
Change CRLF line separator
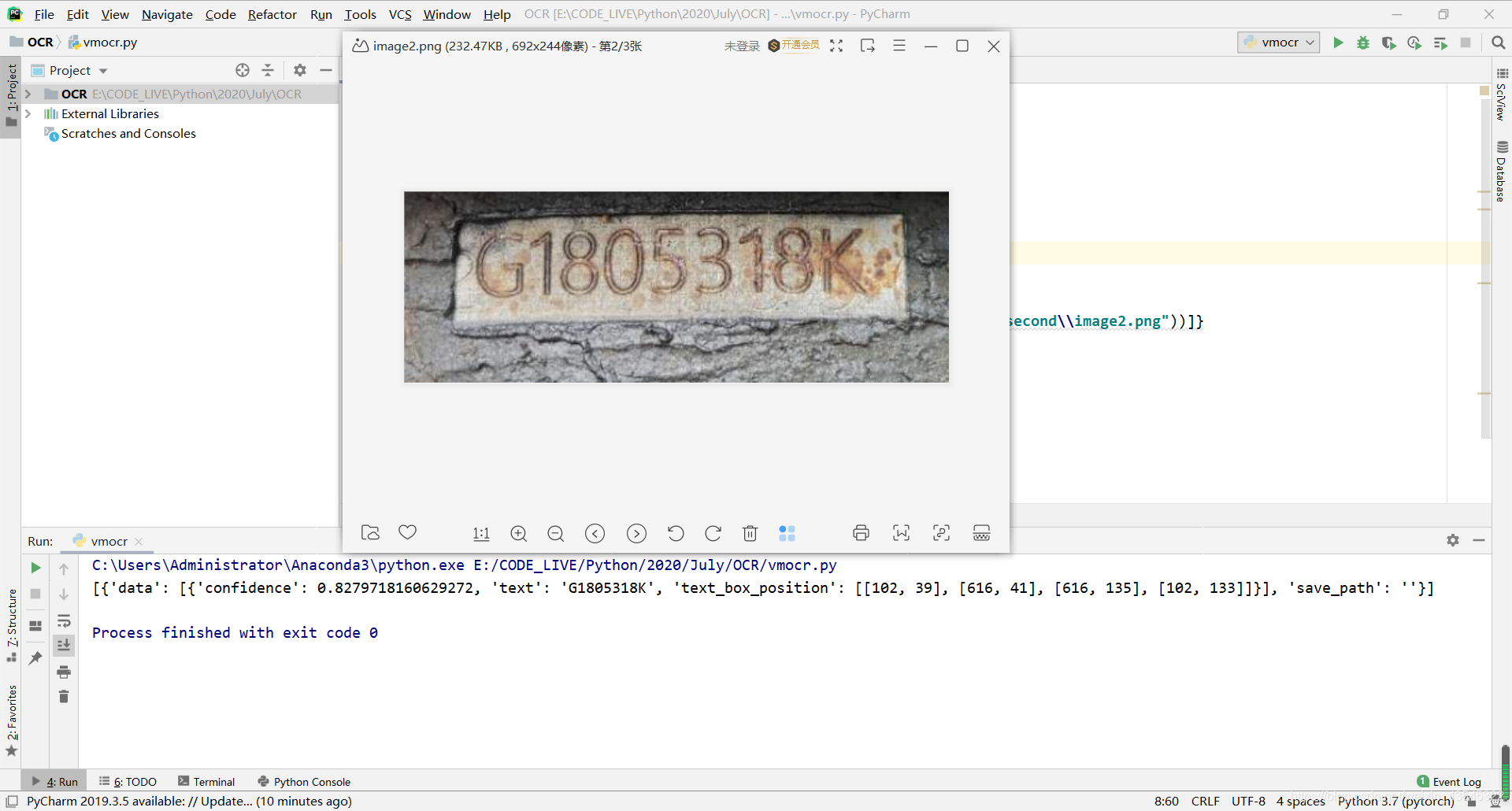pyautogui.click(x=1205, y=802)
